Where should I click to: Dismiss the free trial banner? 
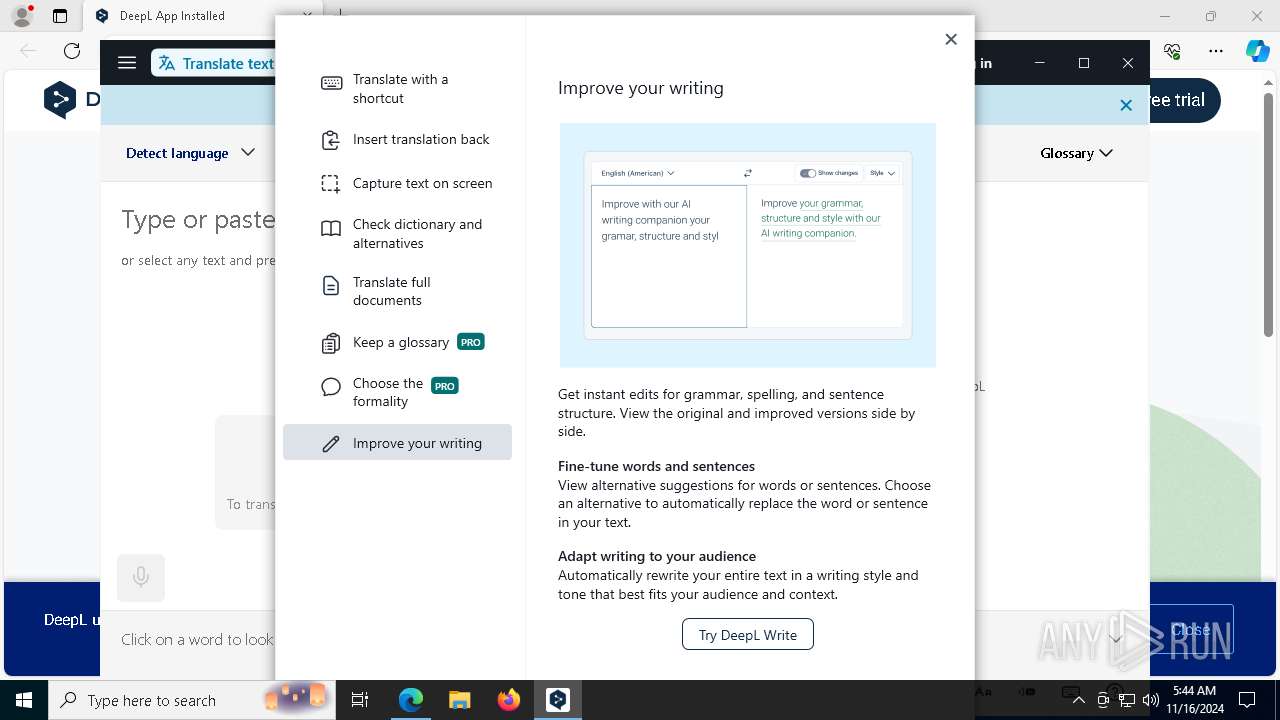[1126, 105]
